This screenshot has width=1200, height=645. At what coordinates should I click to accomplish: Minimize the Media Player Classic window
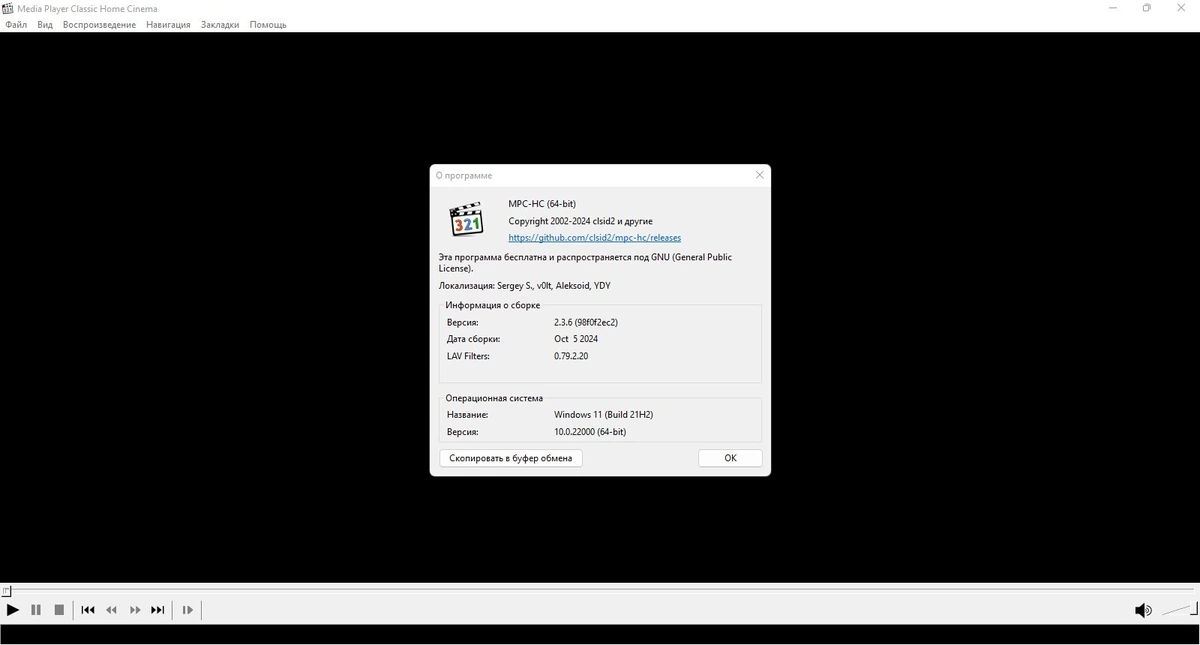1113,8
